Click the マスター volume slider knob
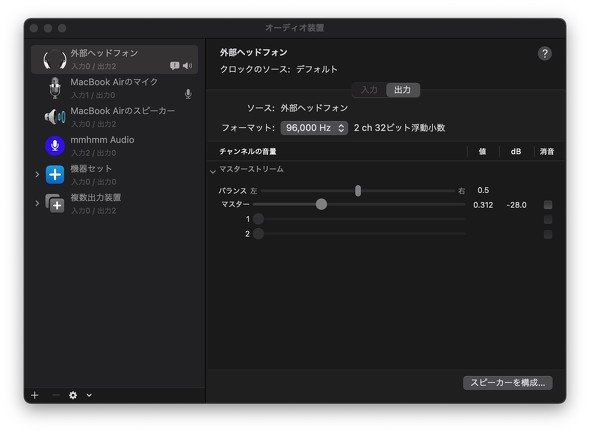590x433 pixels. click(321, 204)
